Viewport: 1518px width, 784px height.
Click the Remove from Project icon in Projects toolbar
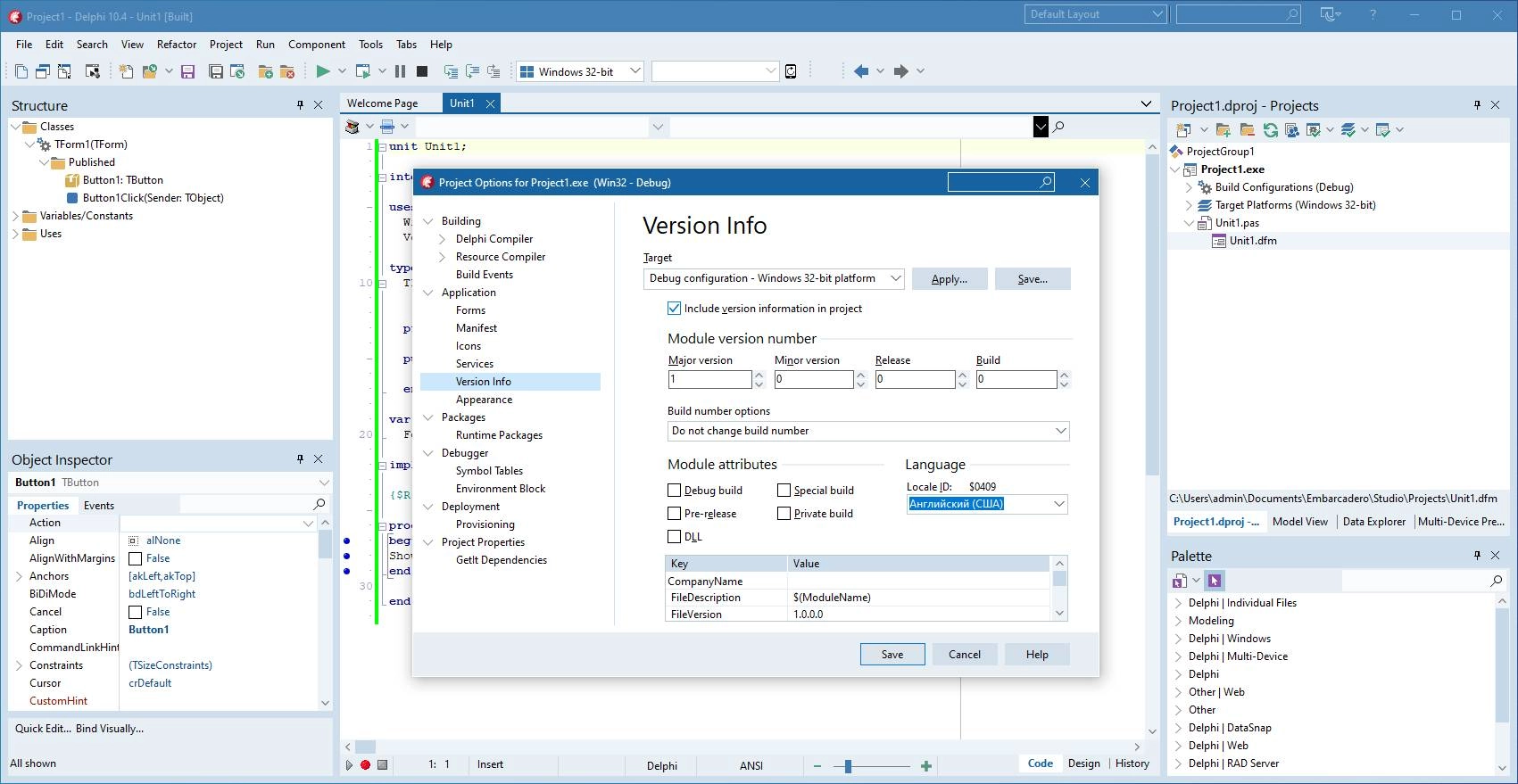(1248, 129)
